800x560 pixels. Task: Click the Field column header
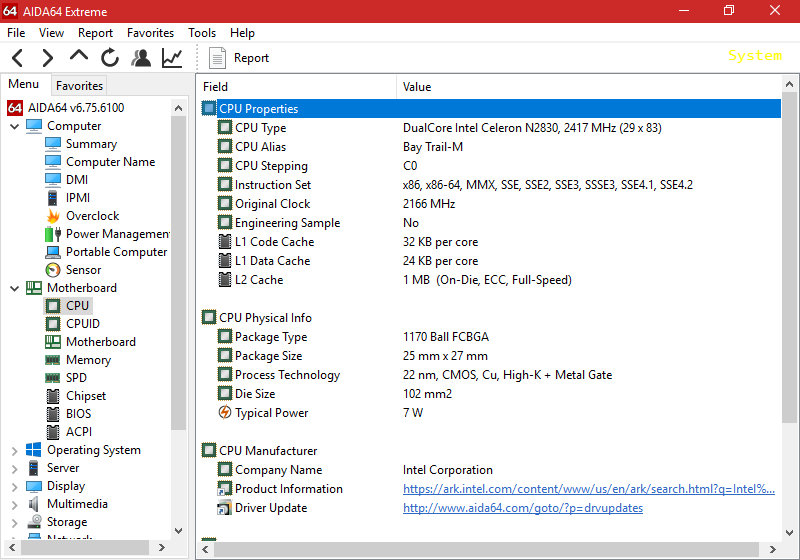297,87
